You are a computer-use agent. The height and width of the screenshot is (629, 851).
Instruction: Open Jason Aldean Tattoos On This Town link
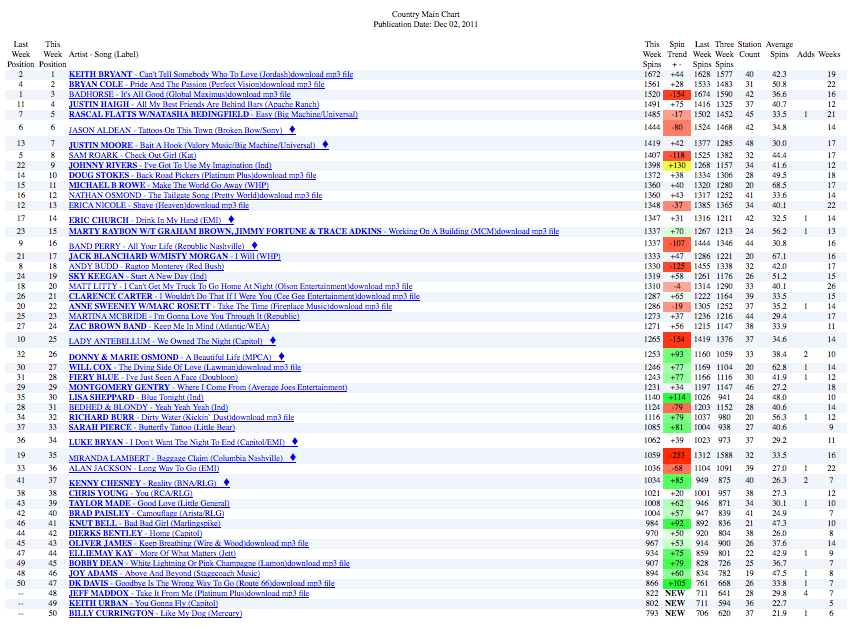175,130
